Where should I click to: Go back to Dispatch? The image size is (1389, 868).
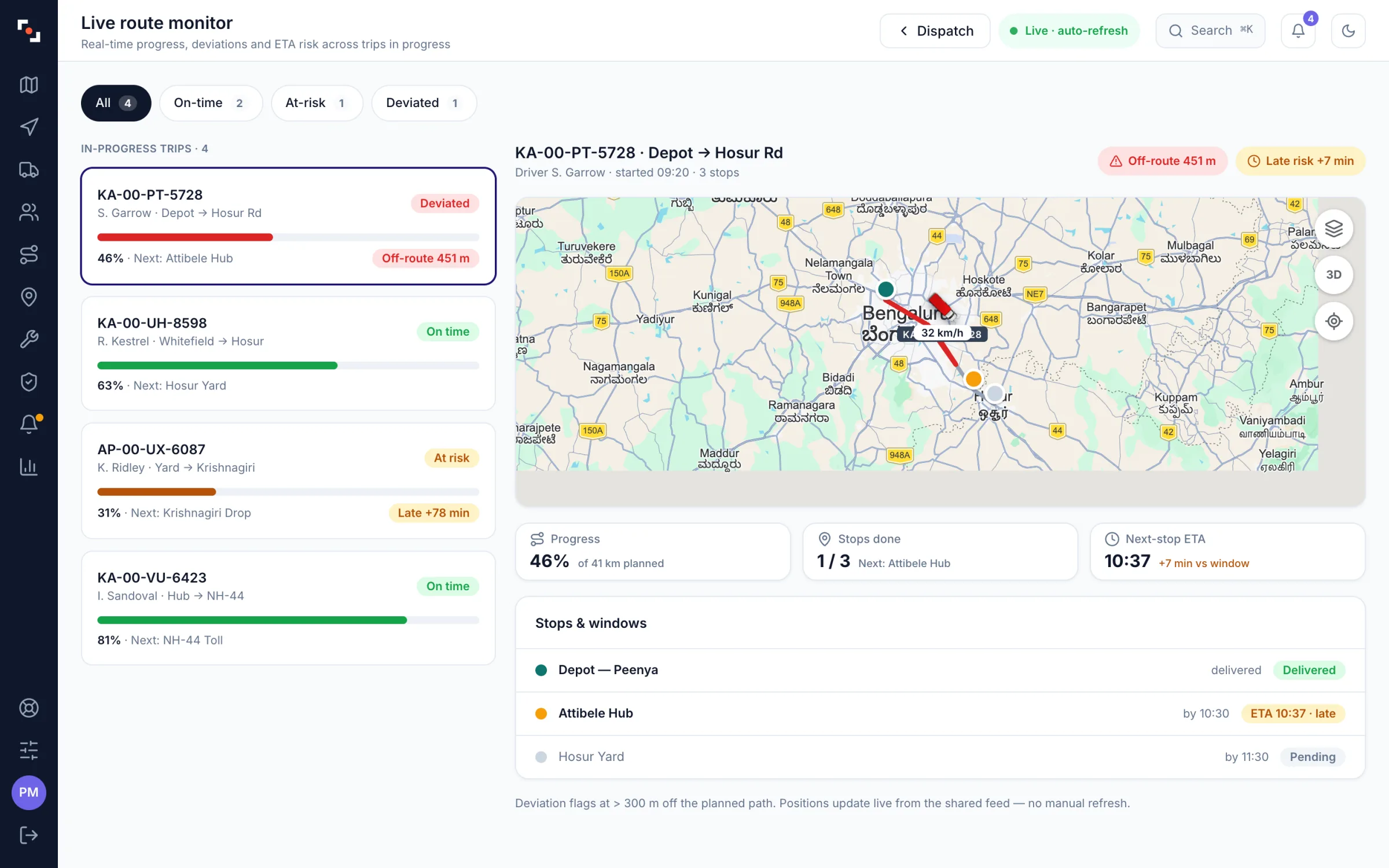click(935, 31)
